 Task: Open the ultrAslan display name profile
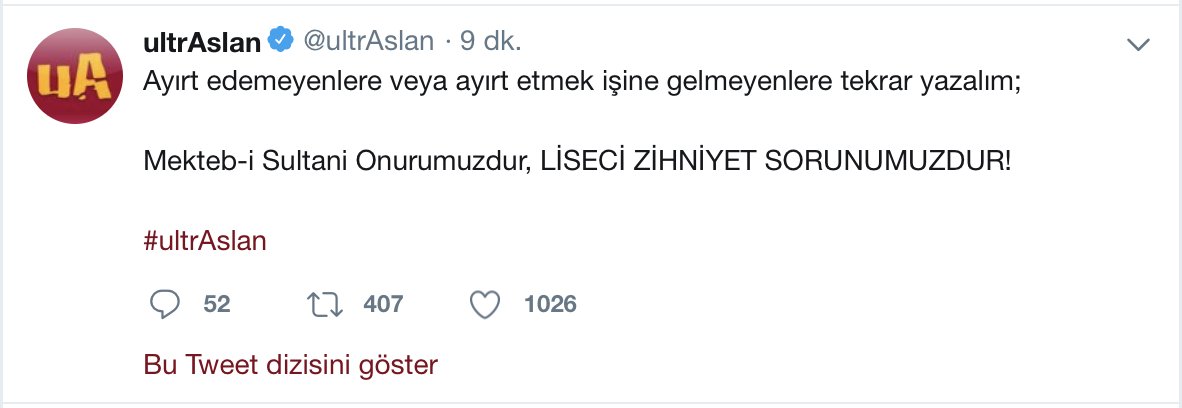(203, 41)
